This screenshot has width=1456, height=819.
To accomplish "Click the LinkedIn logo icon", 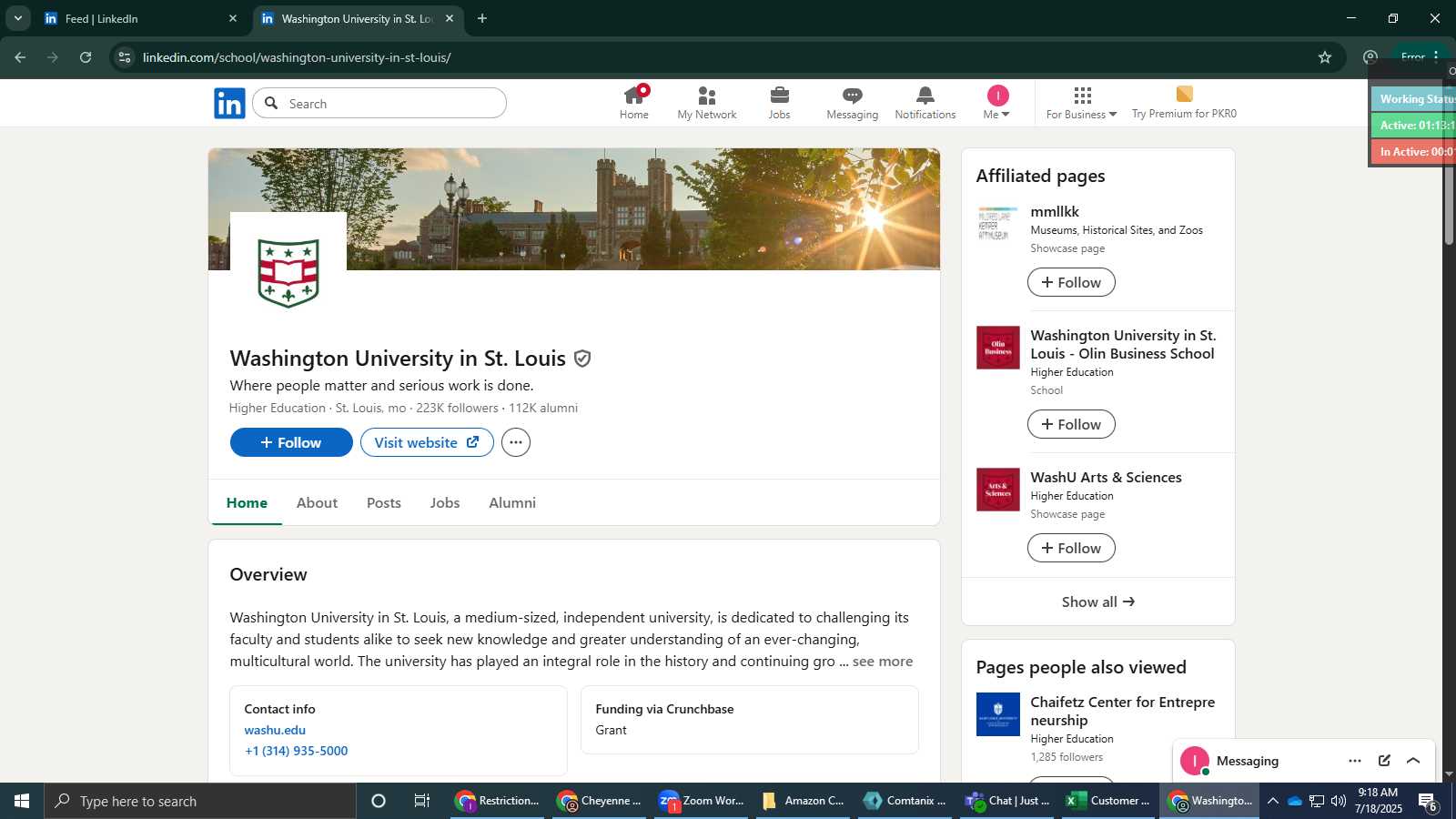I will [x=229, y=104].
